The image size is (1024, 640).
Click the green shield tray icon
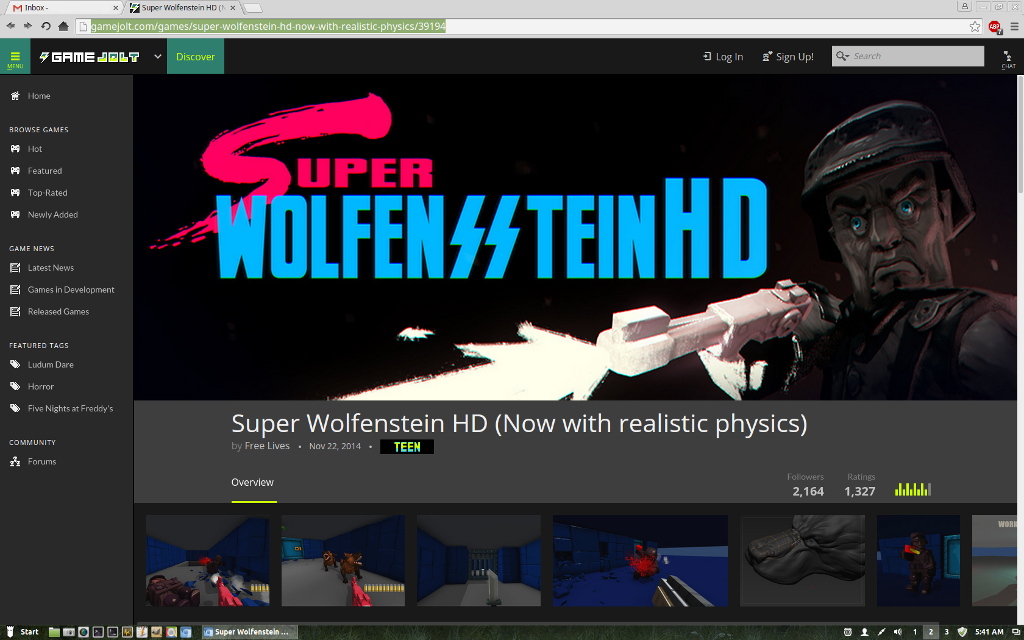962,632
